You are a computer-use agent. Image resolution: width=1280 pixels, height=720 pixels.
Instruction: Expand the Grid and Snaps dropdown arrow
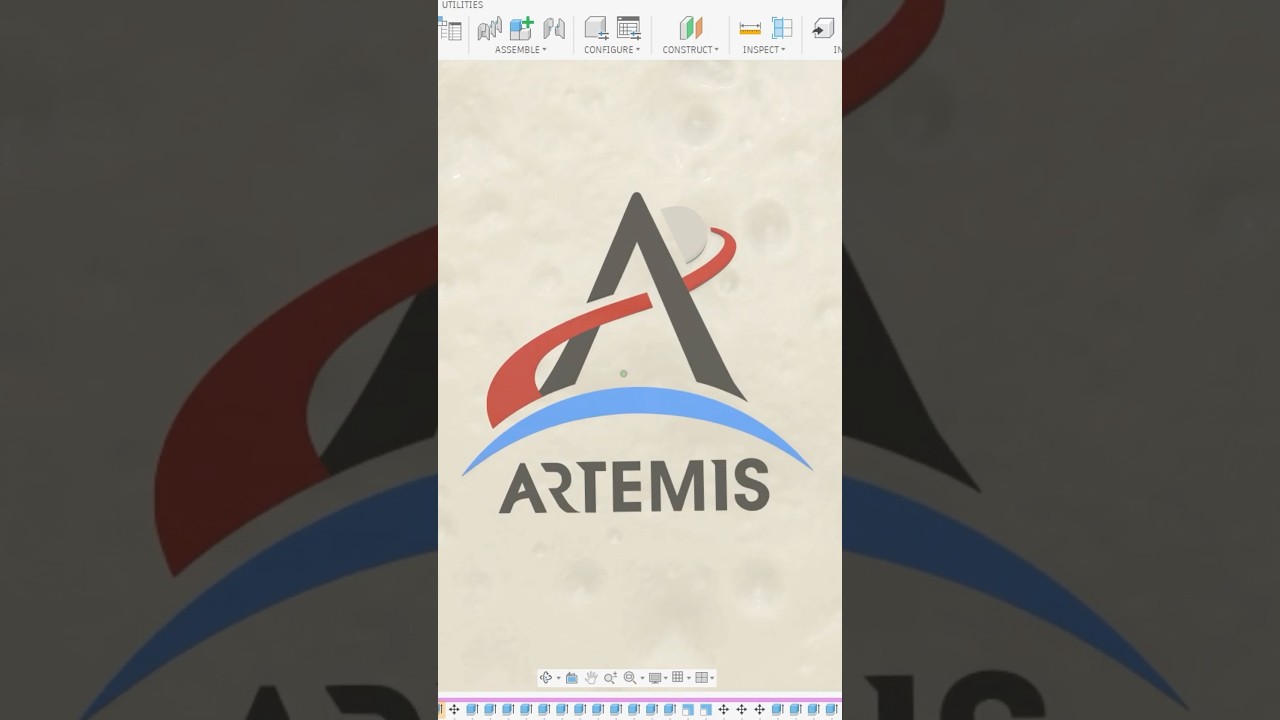coord(689,678)
